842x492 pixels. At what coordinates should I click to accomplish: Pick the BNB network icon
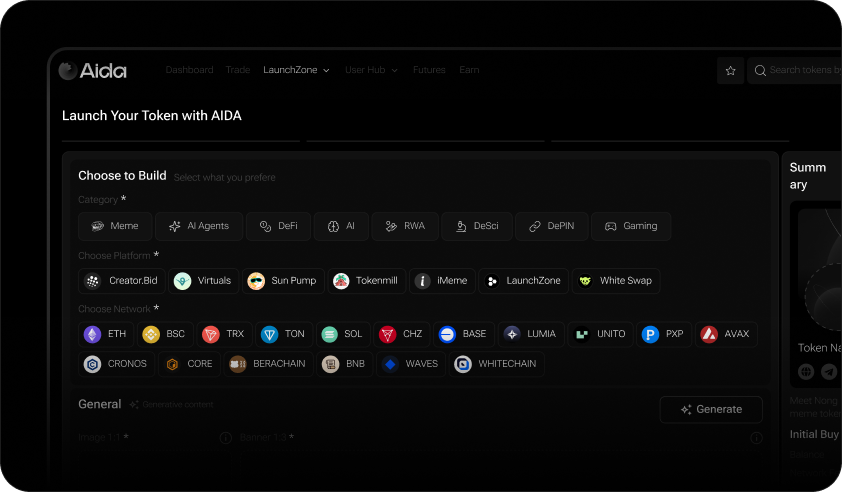click(x=330, y=364)
